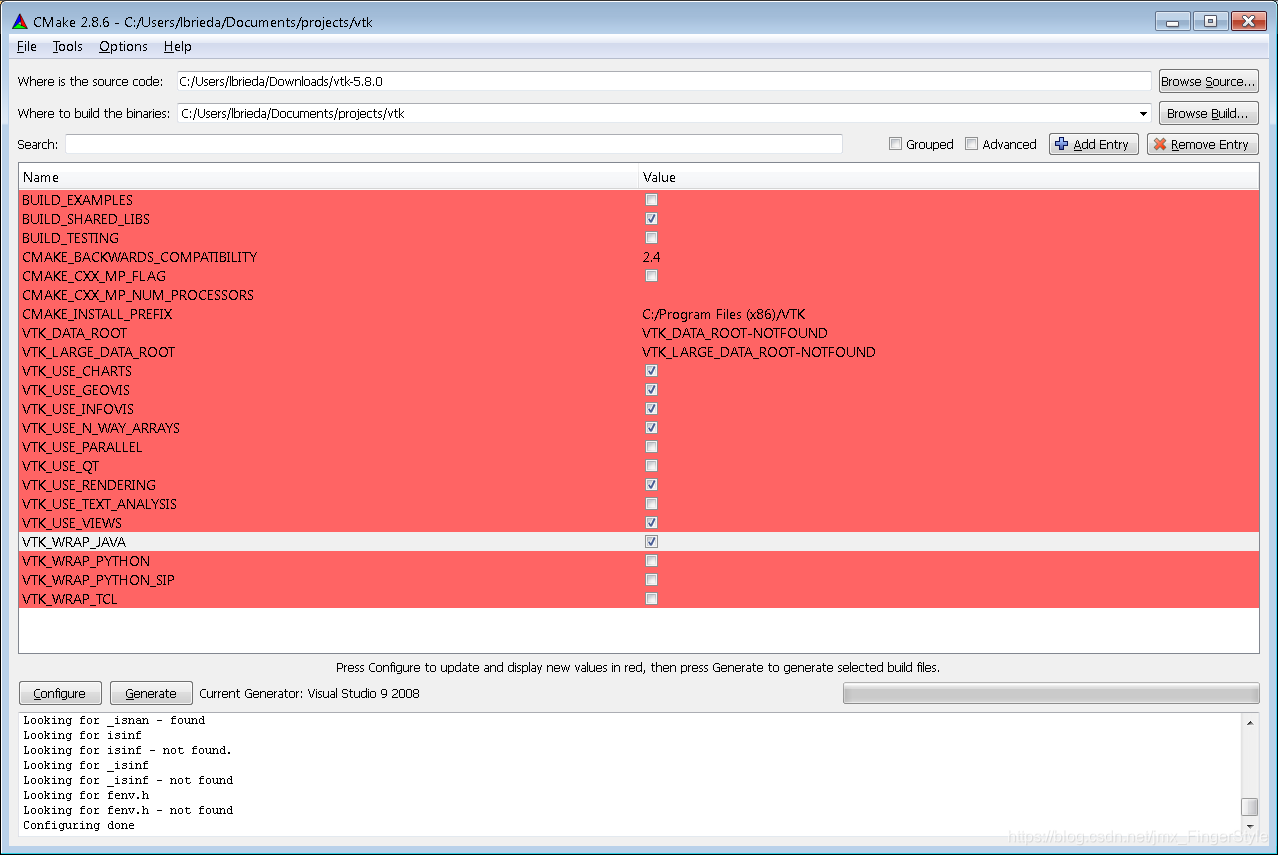Select the VTK_USE_QT row name
This screenshot has width=1278, height=855.
click(61, 466)
